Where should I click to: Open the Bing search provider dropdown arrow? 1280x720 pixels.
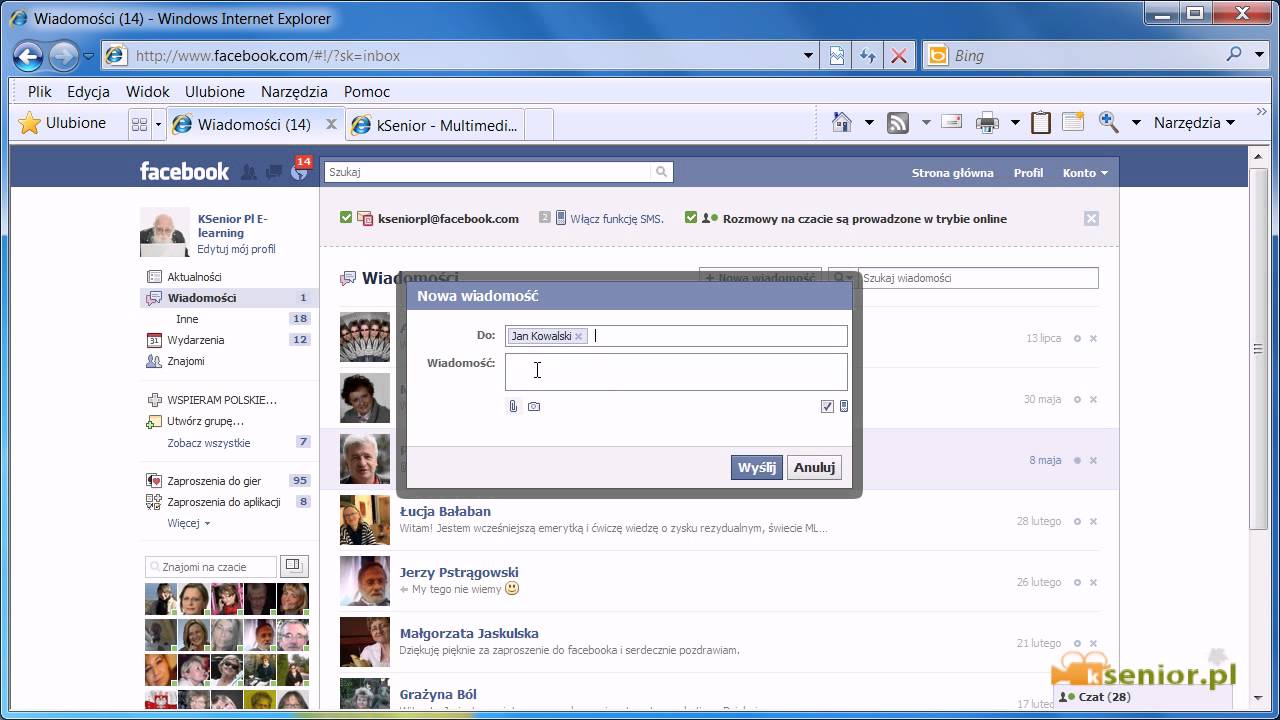click(x=1260, y=56)
